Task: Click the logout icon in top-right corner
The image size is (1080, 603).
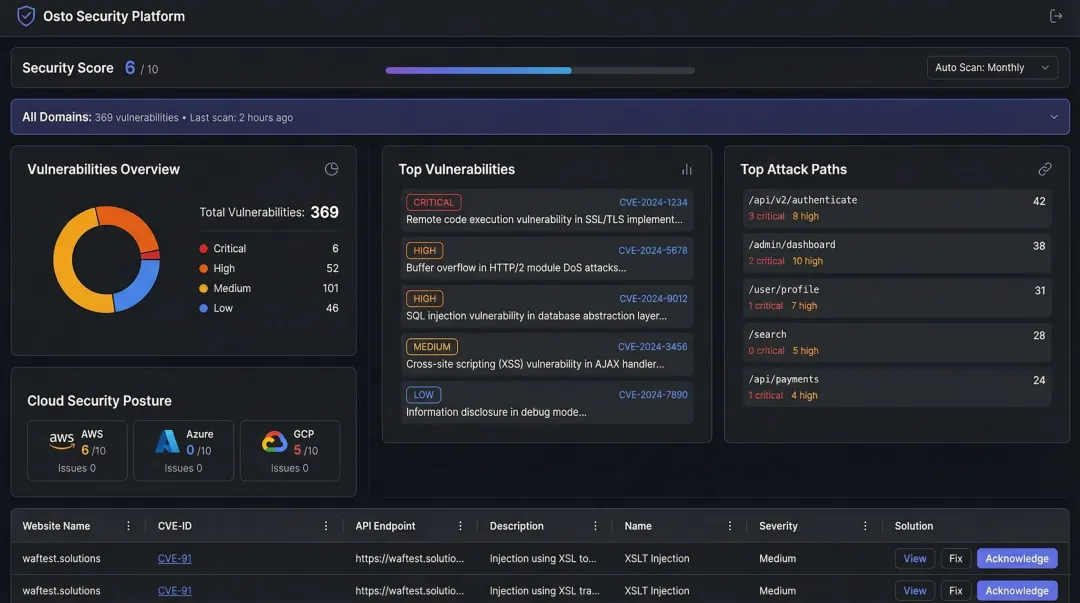Action: pos(1056,15)
